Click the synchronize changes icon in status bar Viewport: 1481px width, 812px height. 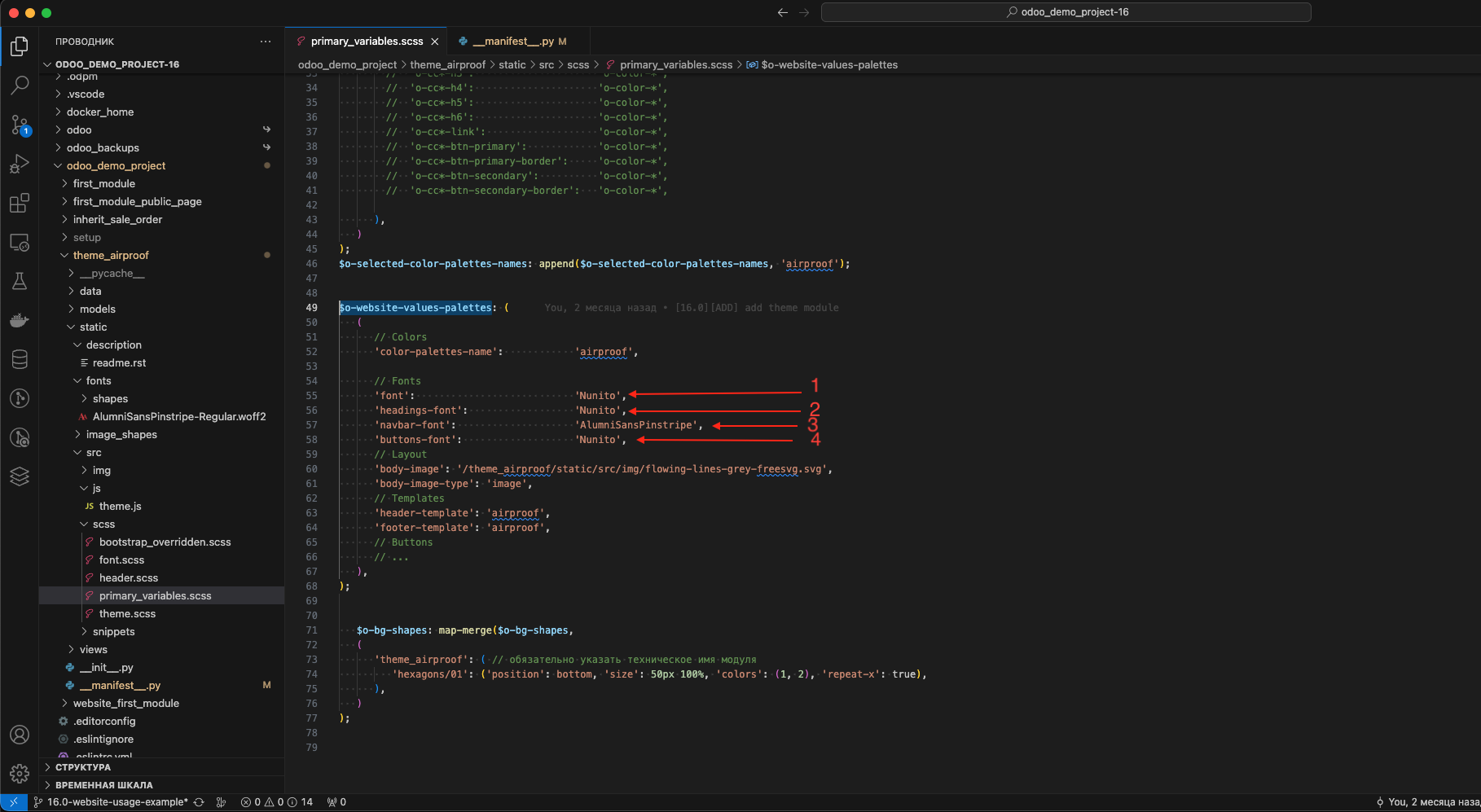coord(199,802)
